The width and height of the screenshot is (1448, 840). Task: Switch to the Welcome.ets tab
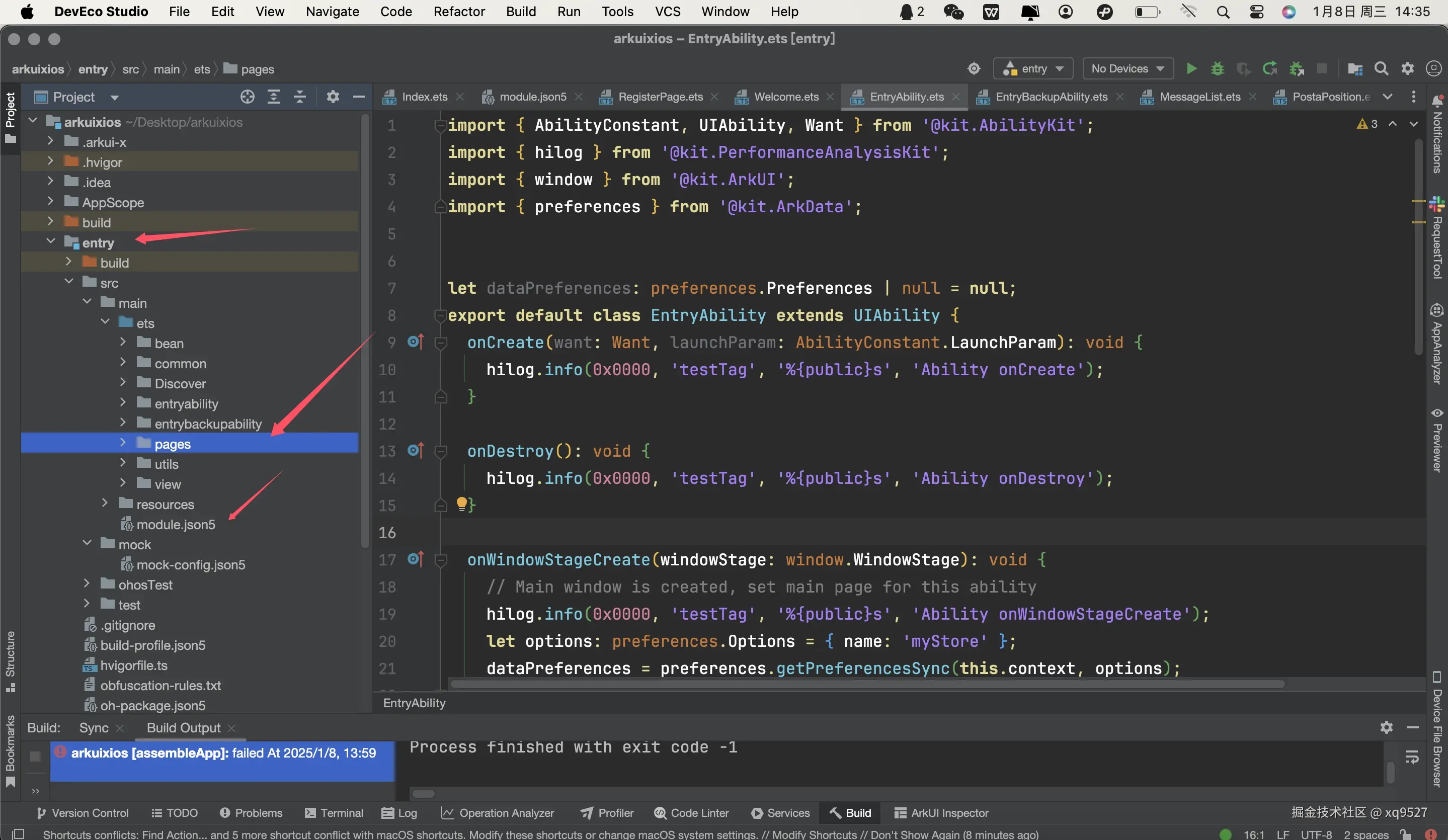click(x=785, y=97)
